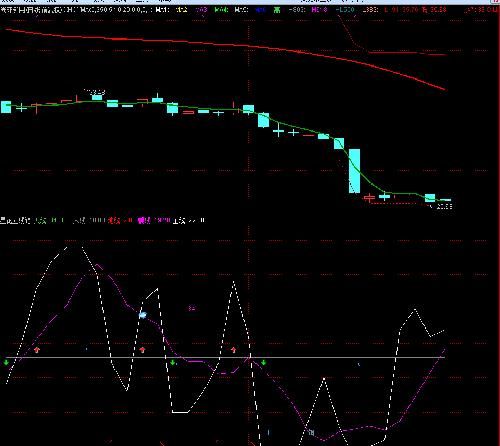Click the middle green down-arrow sell marker

[x=172, y=362]
